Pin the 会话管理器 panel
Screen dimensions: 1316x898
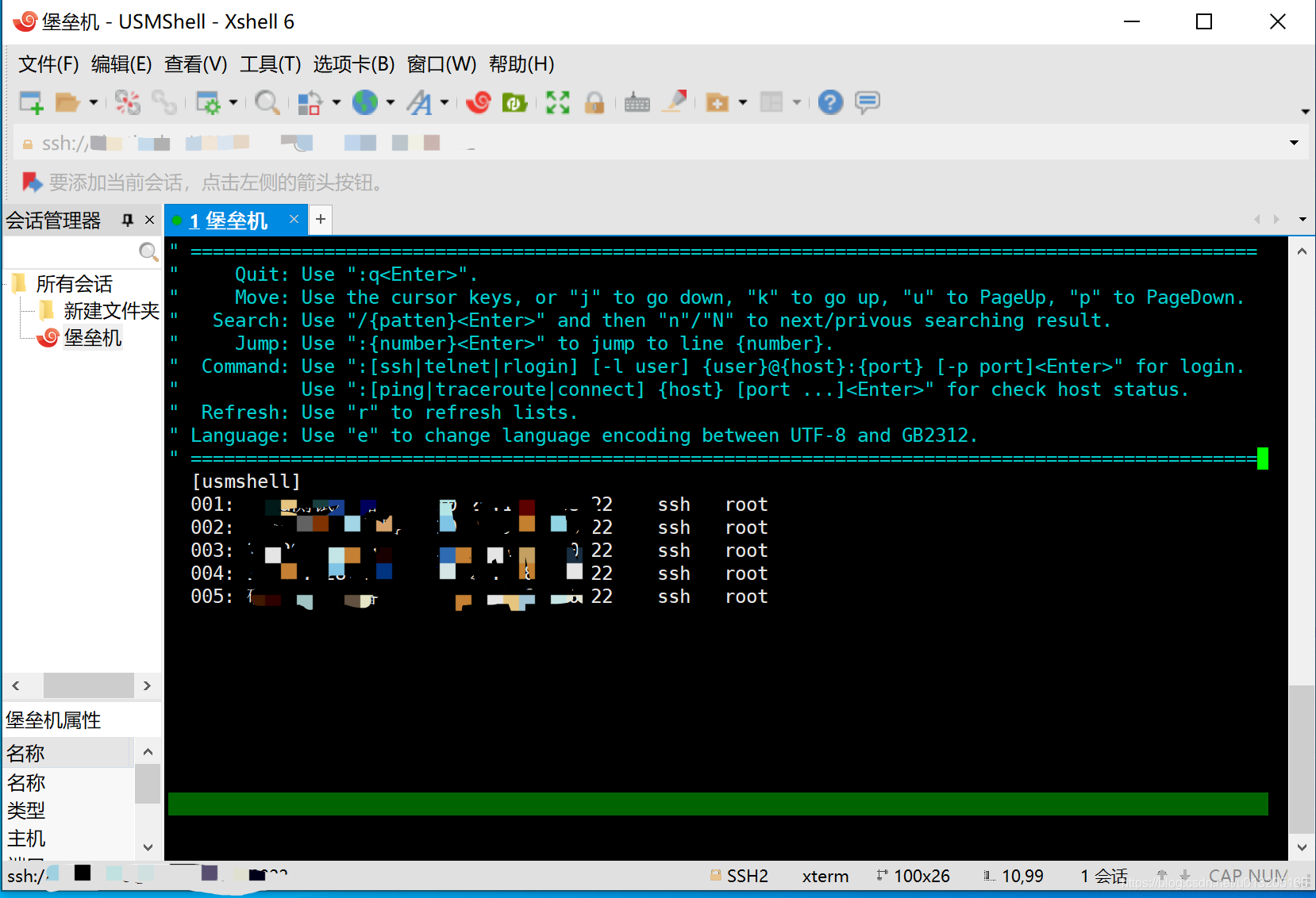(127, 220)
